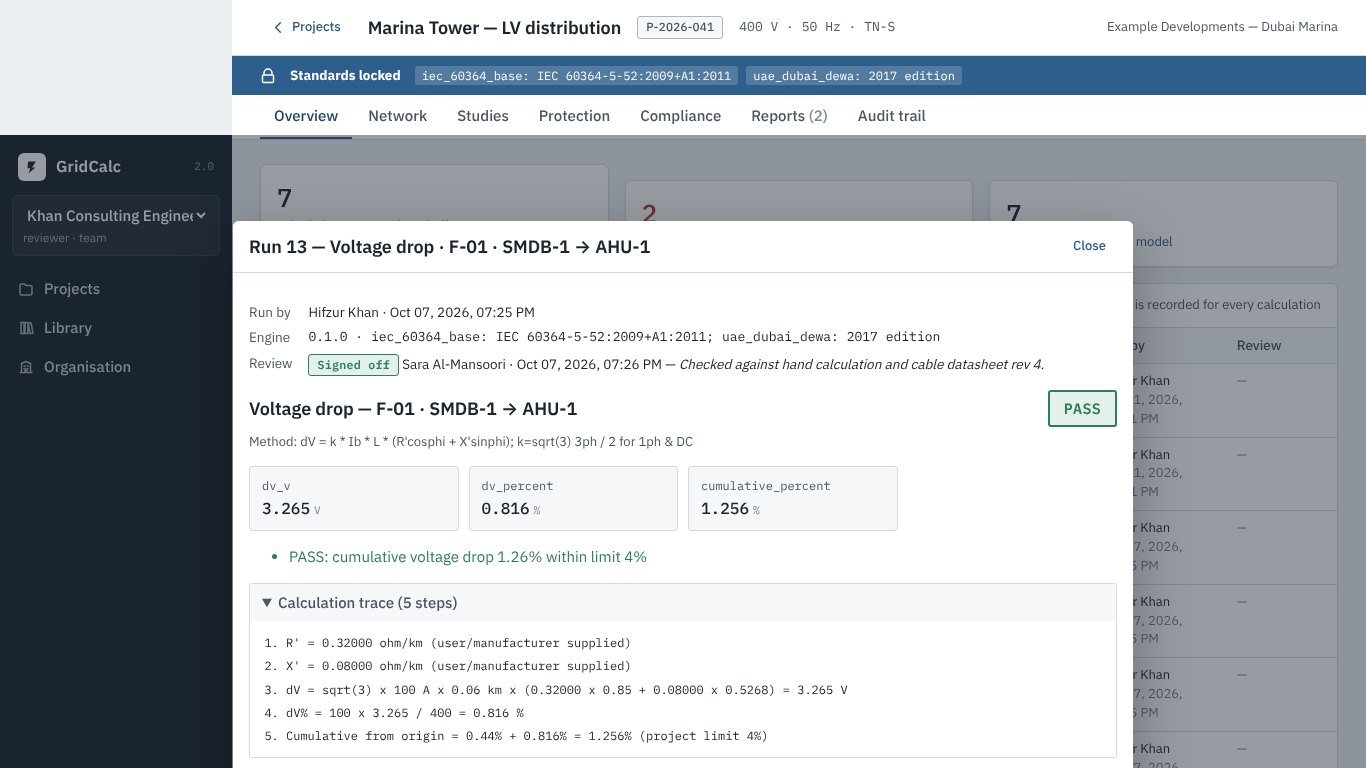Open the Compliance tab
The width and height of the screenshot is (1366, 768).
(x=681, y=116)
